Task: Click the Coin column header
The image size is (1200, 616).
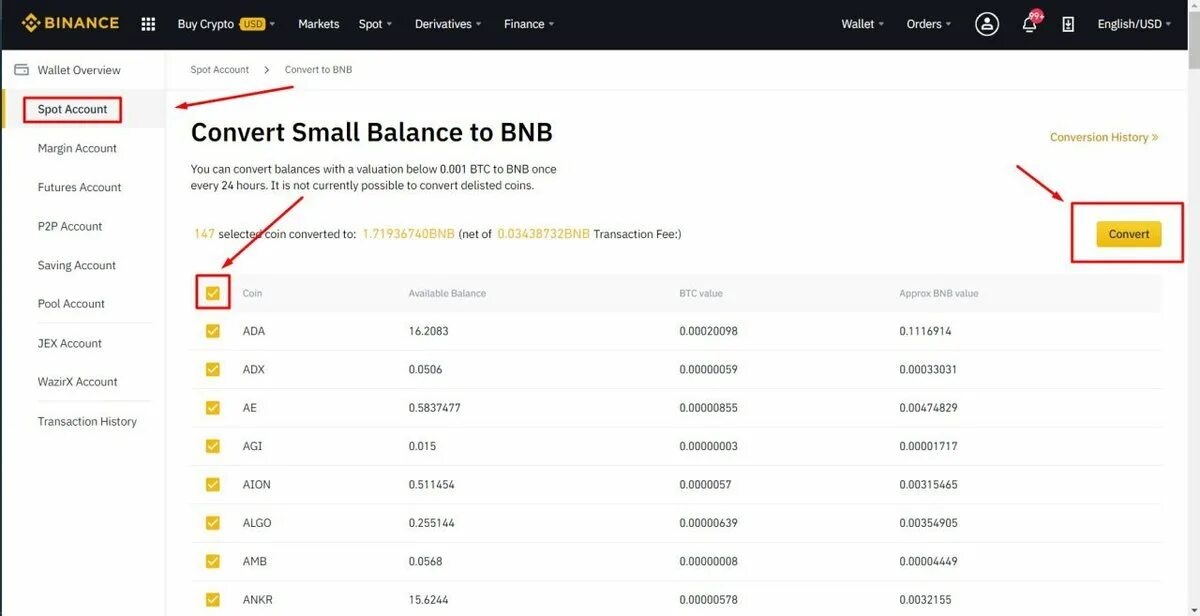Action: click(252, 293)
